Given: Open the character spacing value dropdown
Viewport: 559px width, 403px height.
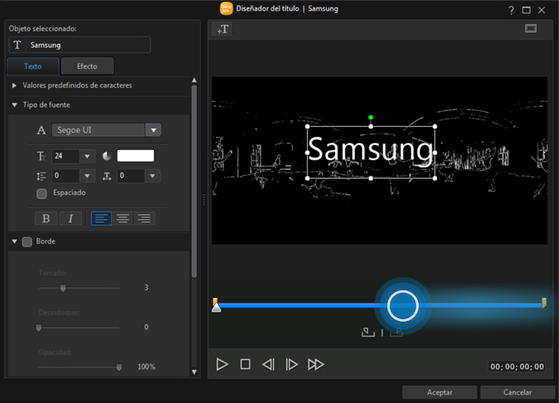Looking at the screenshot, I should pos(153,176).
